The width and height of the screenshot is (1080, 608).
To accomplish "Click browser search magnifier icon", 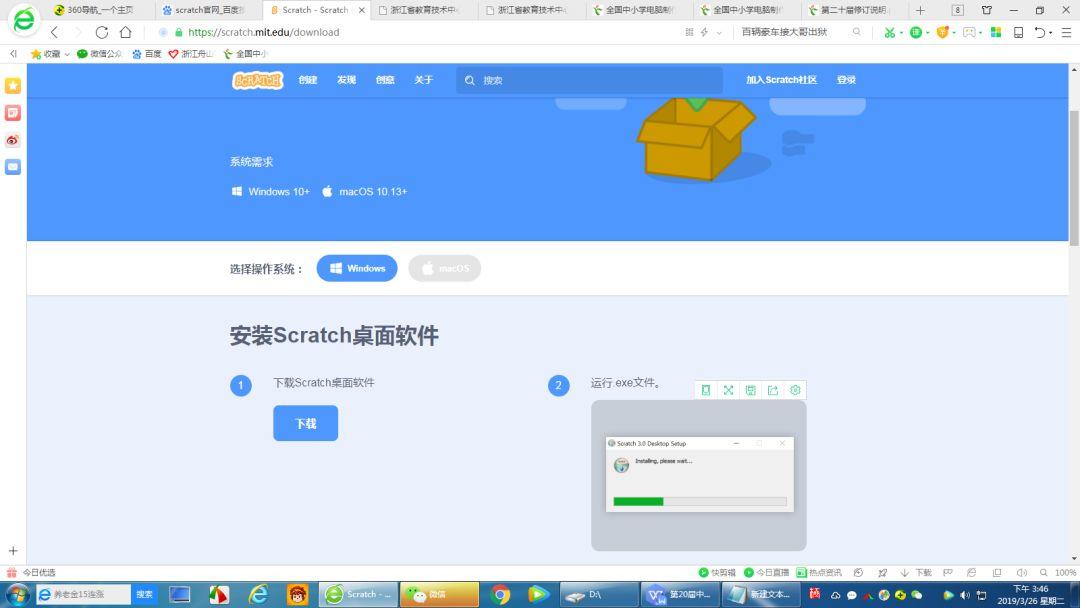I will [857, 32].
